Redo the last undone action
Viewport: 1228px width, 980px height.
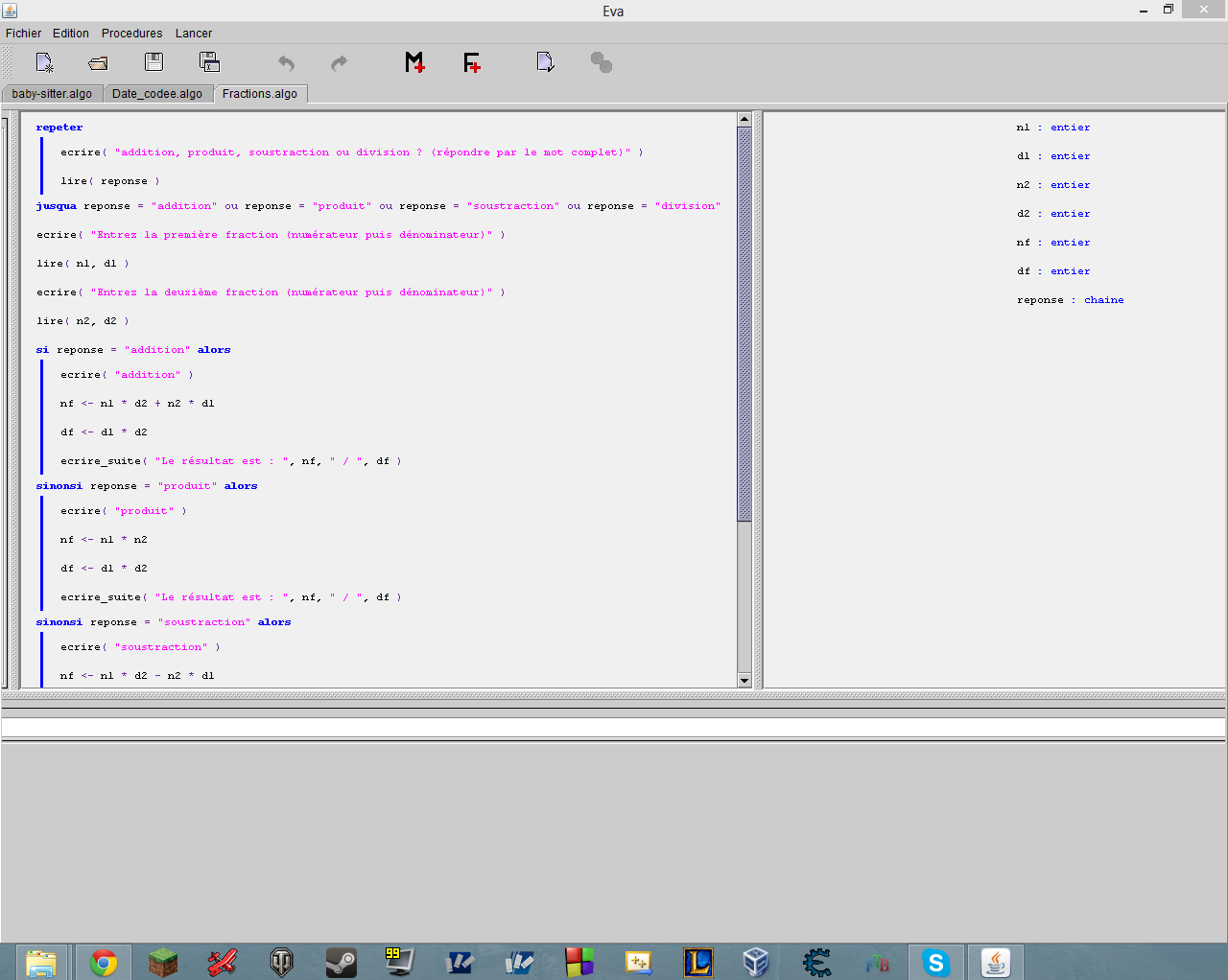tap(339, 63)
